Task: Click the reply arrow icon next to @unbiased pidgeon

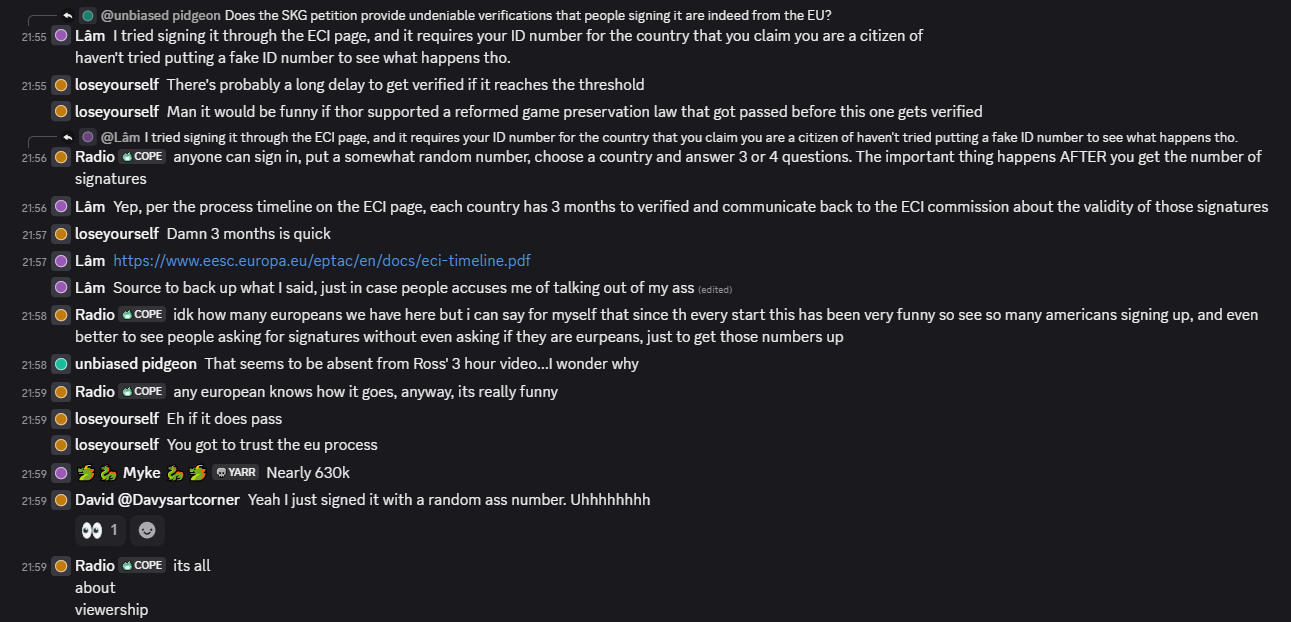Action: click(x=68, y=15)
